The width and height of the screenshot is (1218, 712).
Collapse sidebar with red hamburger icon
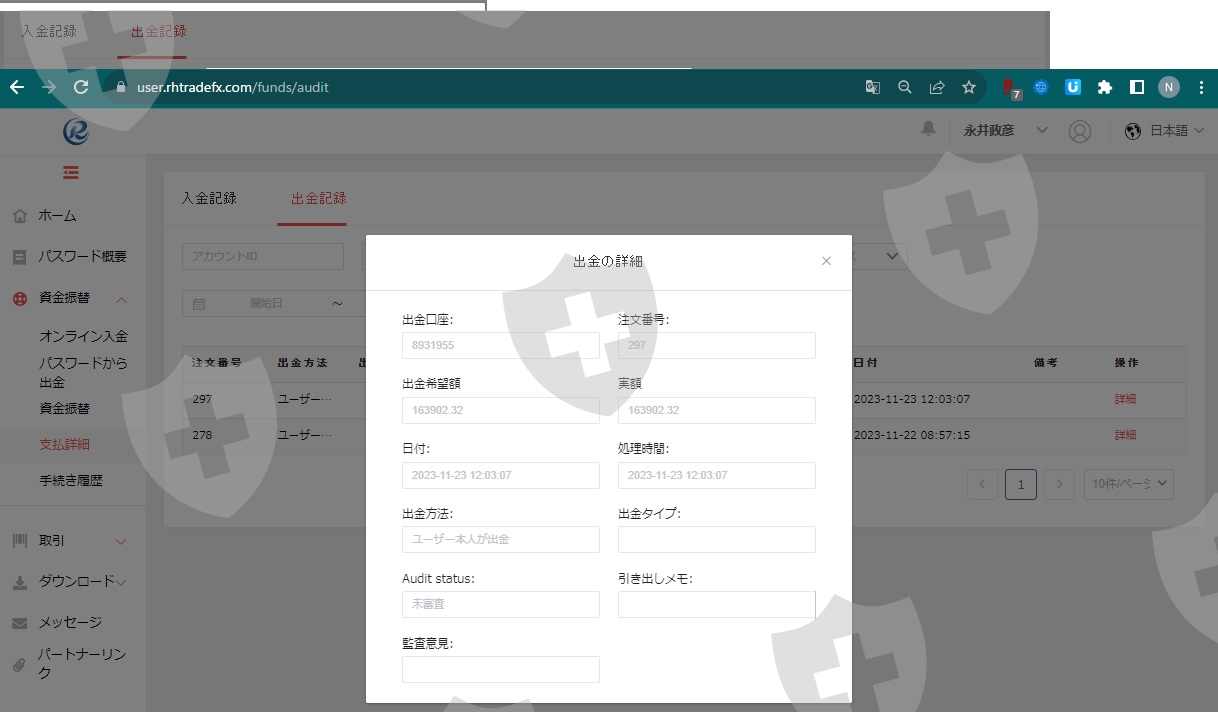71,173
